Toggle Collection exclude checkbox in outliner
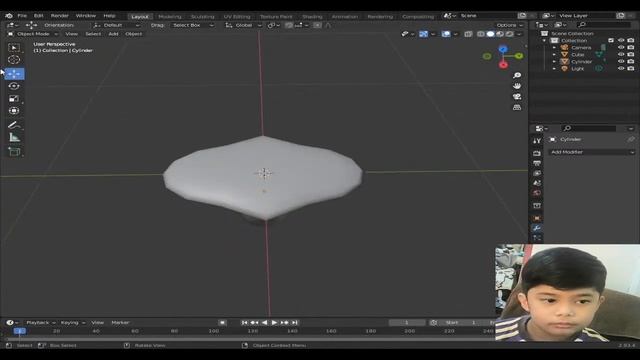 [611, 40]
